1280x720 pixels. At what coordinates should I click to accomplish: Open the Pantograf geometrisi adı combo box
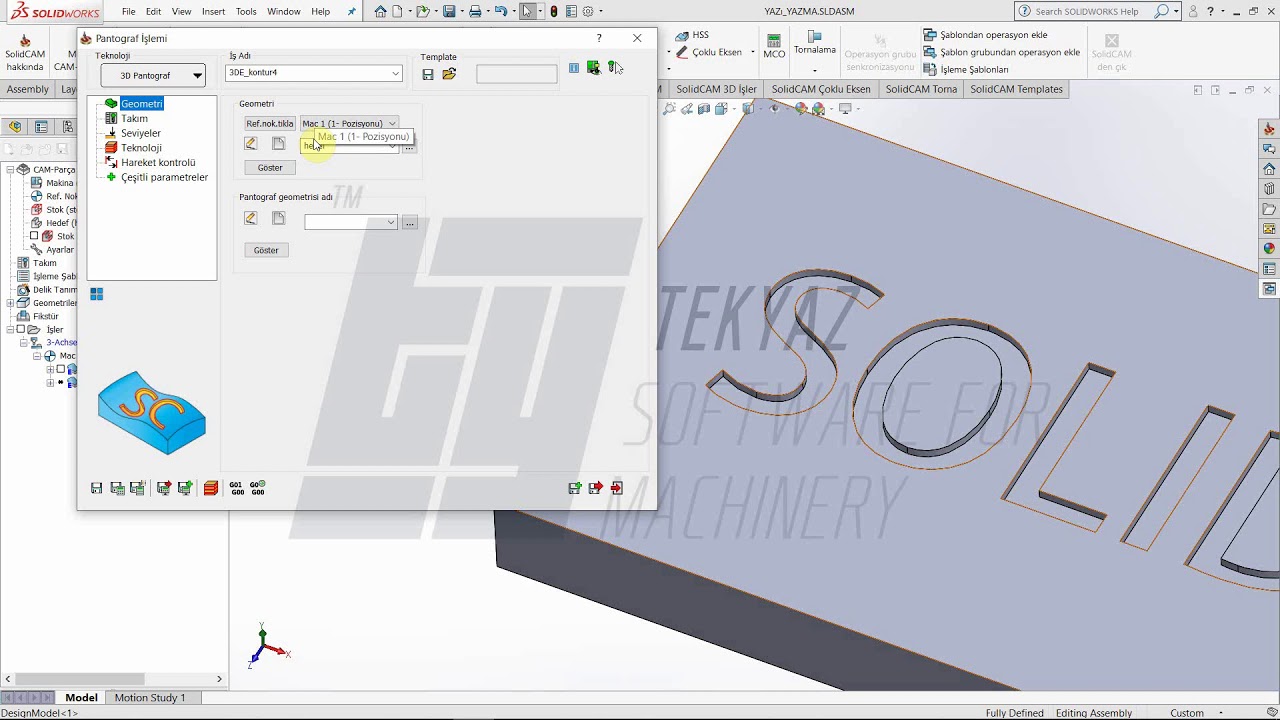[x=351, y=222]
